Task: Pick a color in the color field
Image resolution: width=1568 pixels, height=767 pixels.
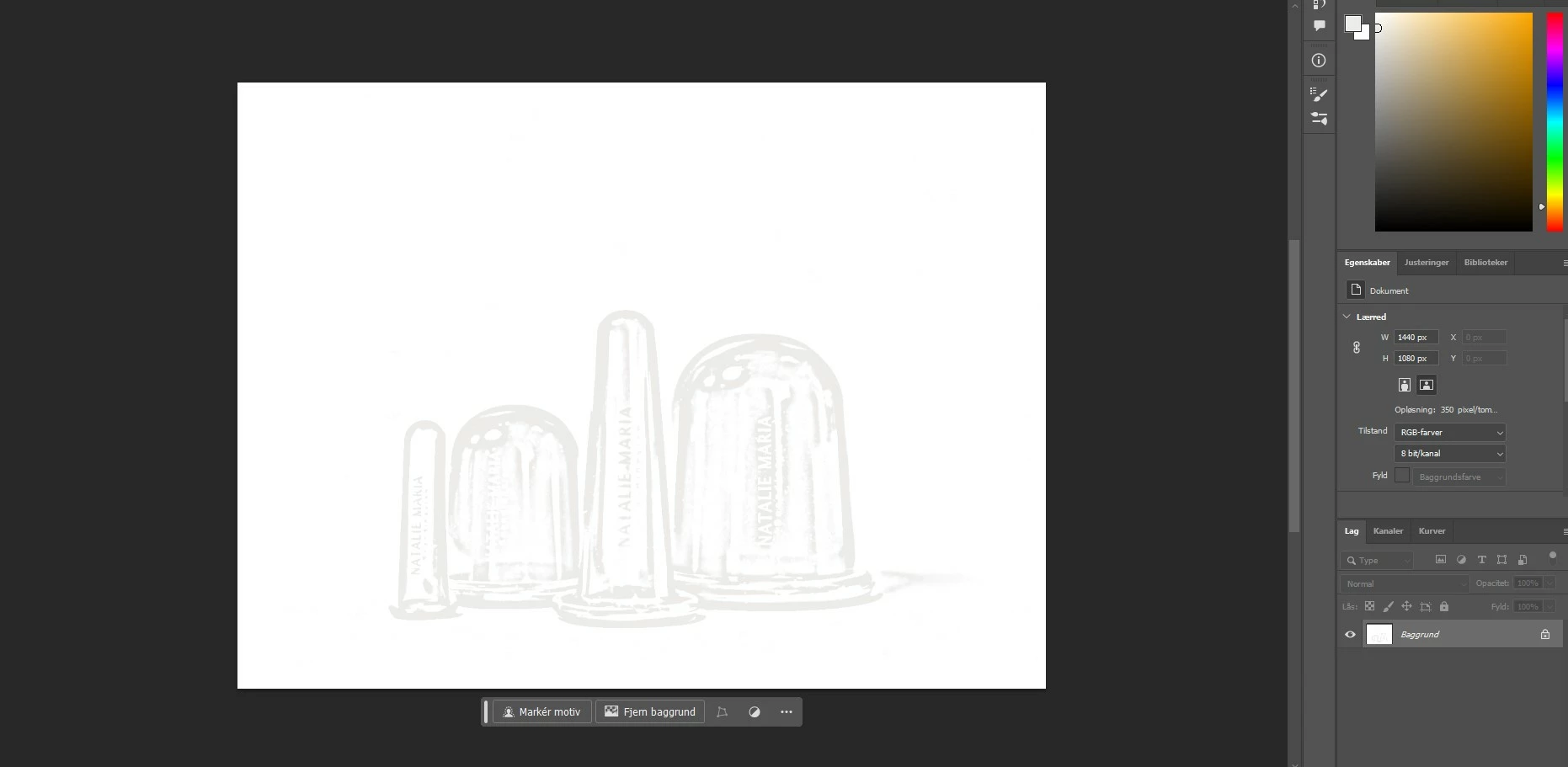Action: (x=1453, y=122)
